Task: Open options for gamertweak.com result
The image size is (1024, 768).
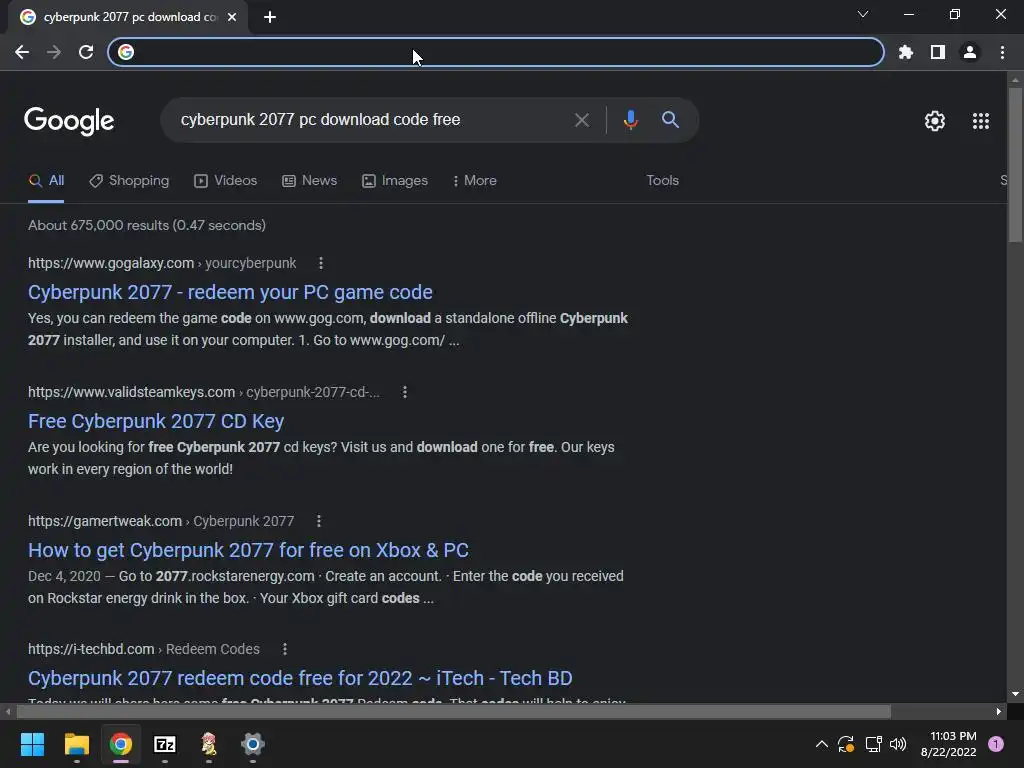Action: pos(319,521)
